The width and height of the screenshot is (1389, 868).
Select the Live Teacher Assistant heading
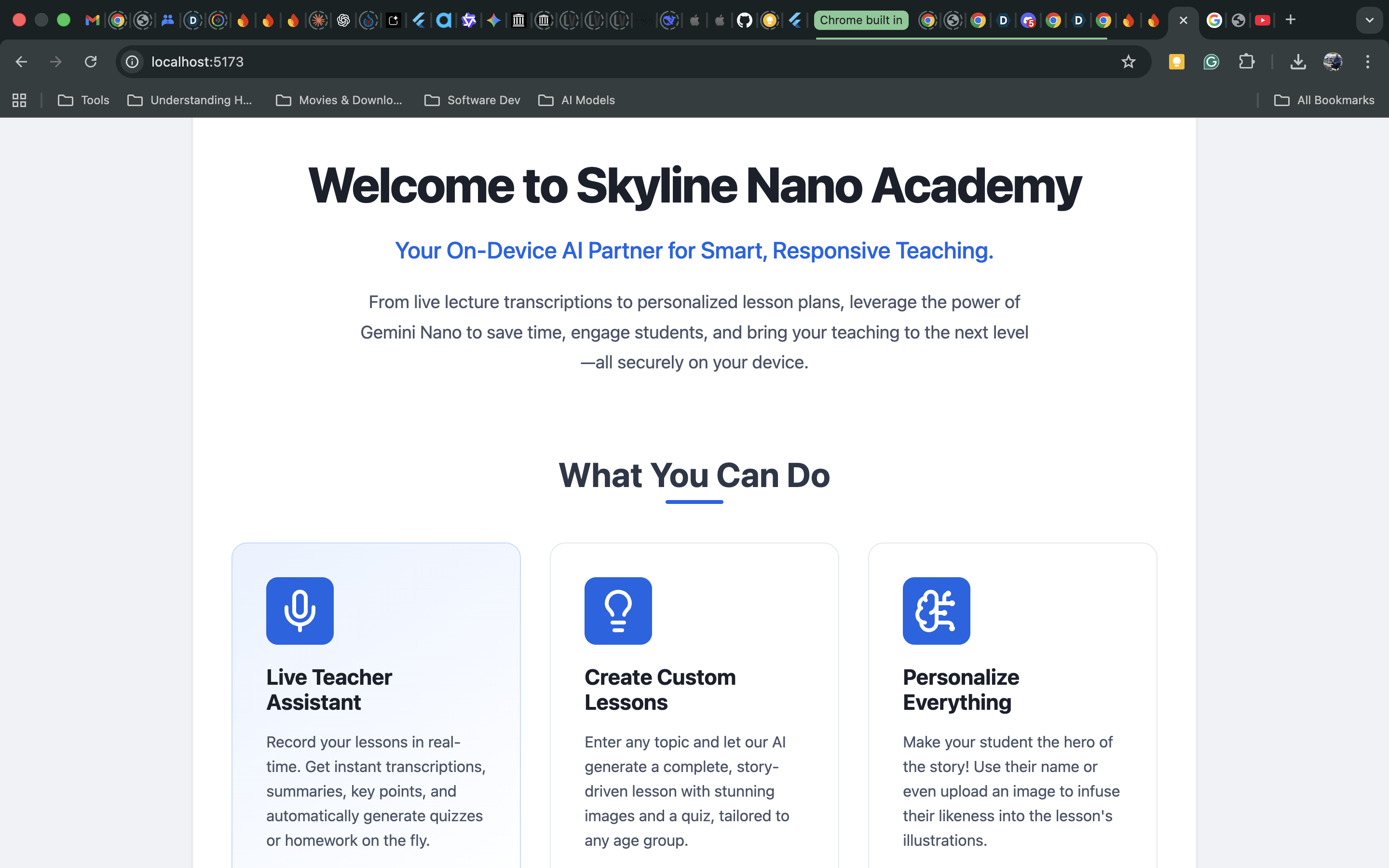329,690
